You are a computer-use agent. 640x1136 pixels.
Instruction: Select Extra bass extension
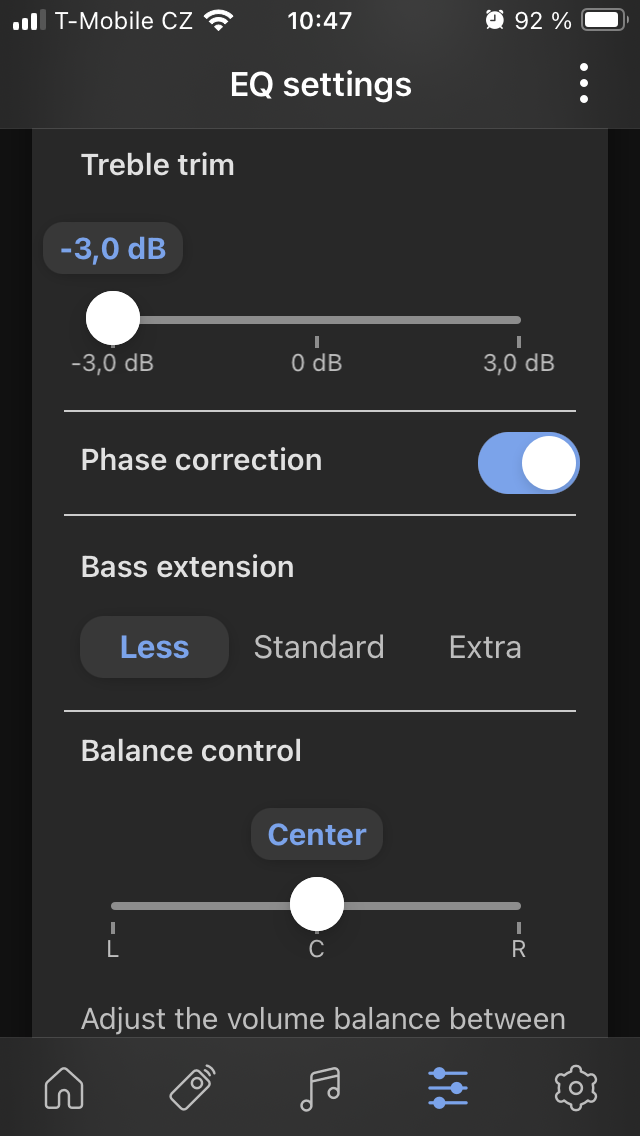click(x=485, y=647)
